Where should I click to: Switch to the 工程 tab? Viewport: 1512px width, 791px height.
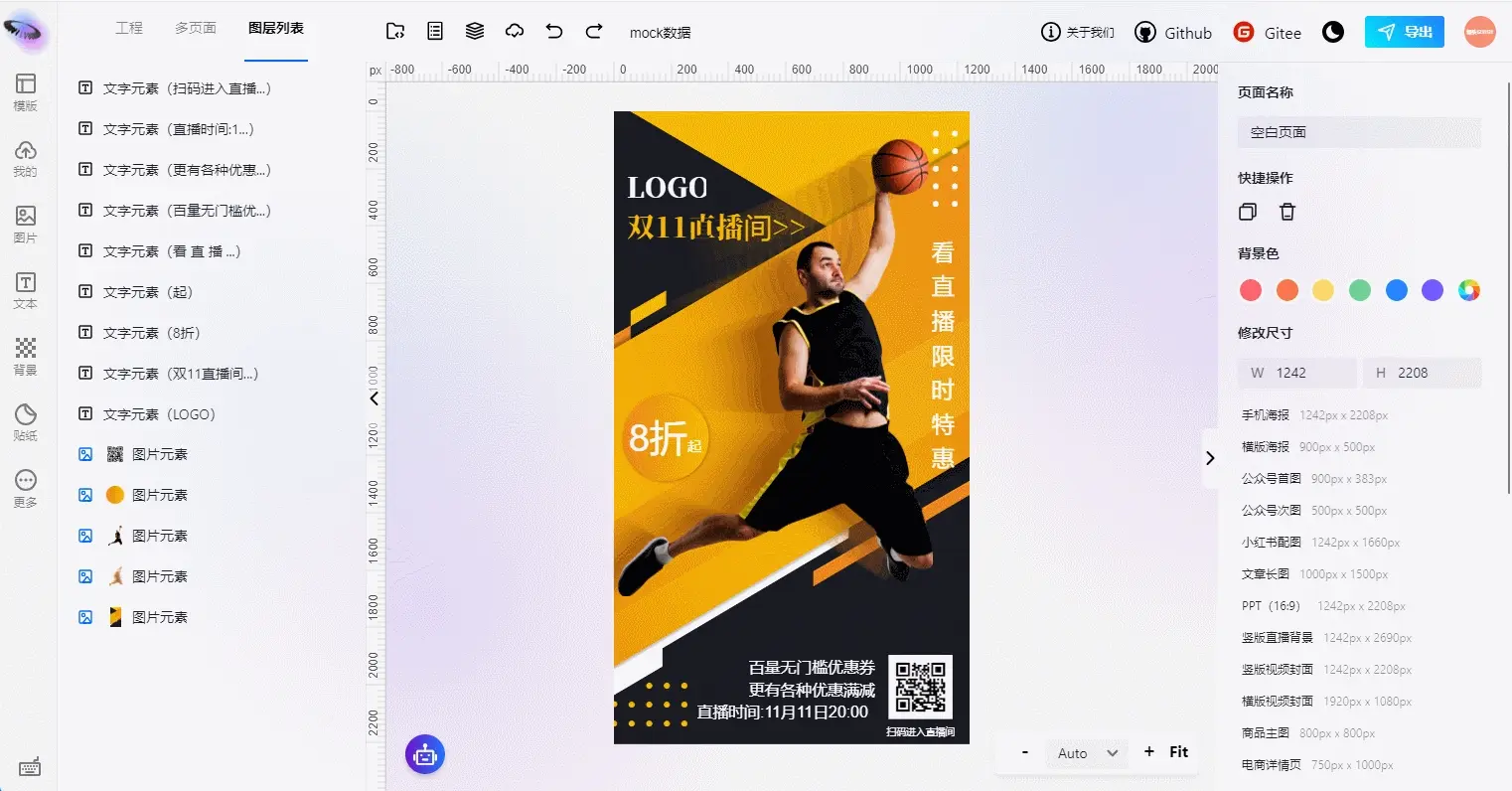pos(129,28)
